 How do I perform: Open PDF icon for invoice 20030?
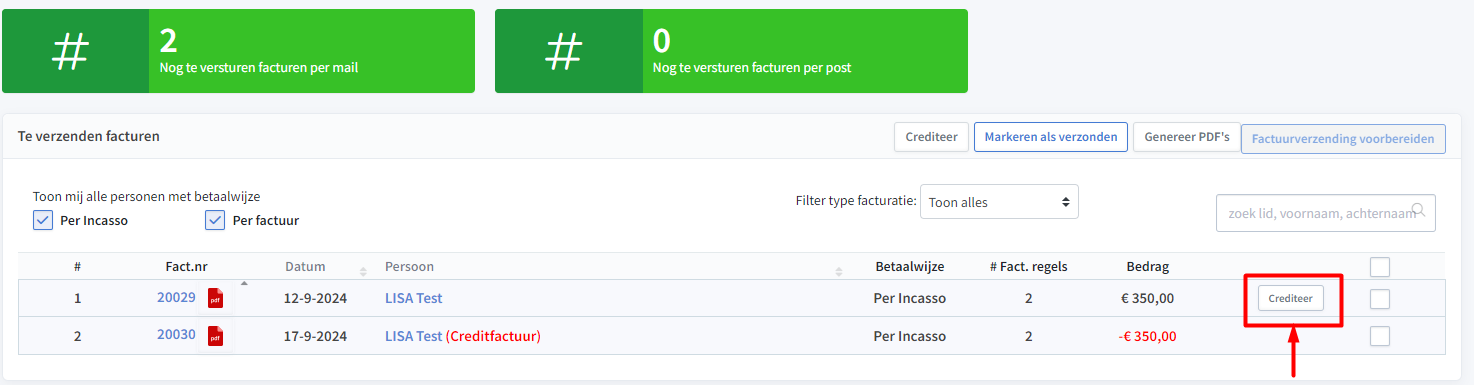pyautogui.click(x=215, y=336)
